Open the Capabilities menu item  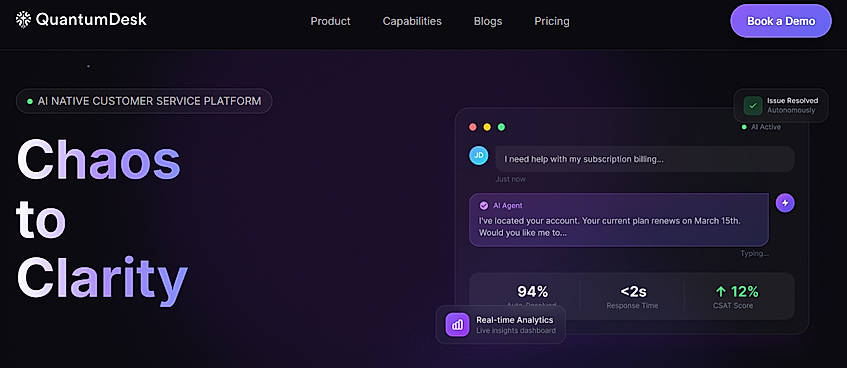coord(412,21)
